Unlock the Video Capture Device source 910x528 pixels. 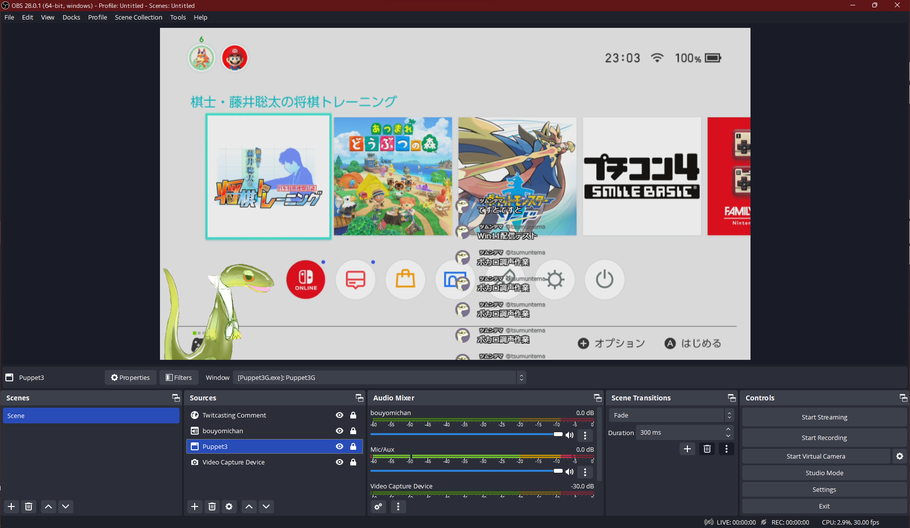pyautogui.click(x=353, y=462)
